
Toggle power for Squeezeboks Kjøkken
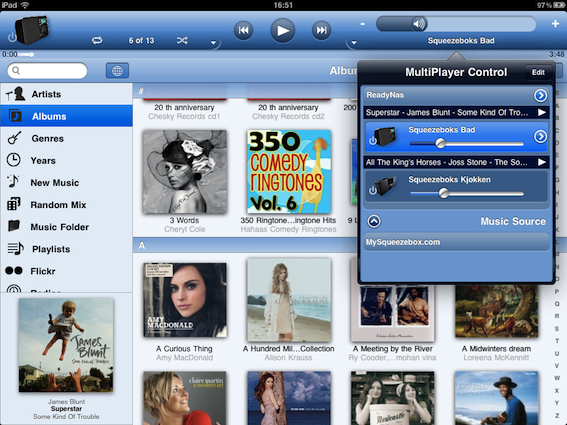coord(372,190)
